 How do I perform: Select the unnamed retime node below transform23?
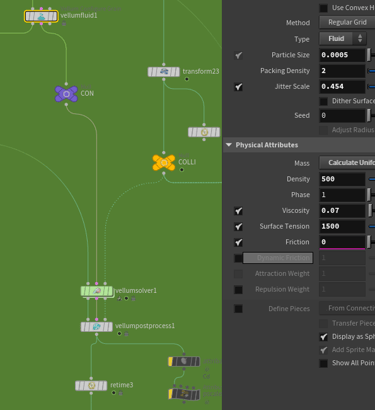tap(204, 132)
